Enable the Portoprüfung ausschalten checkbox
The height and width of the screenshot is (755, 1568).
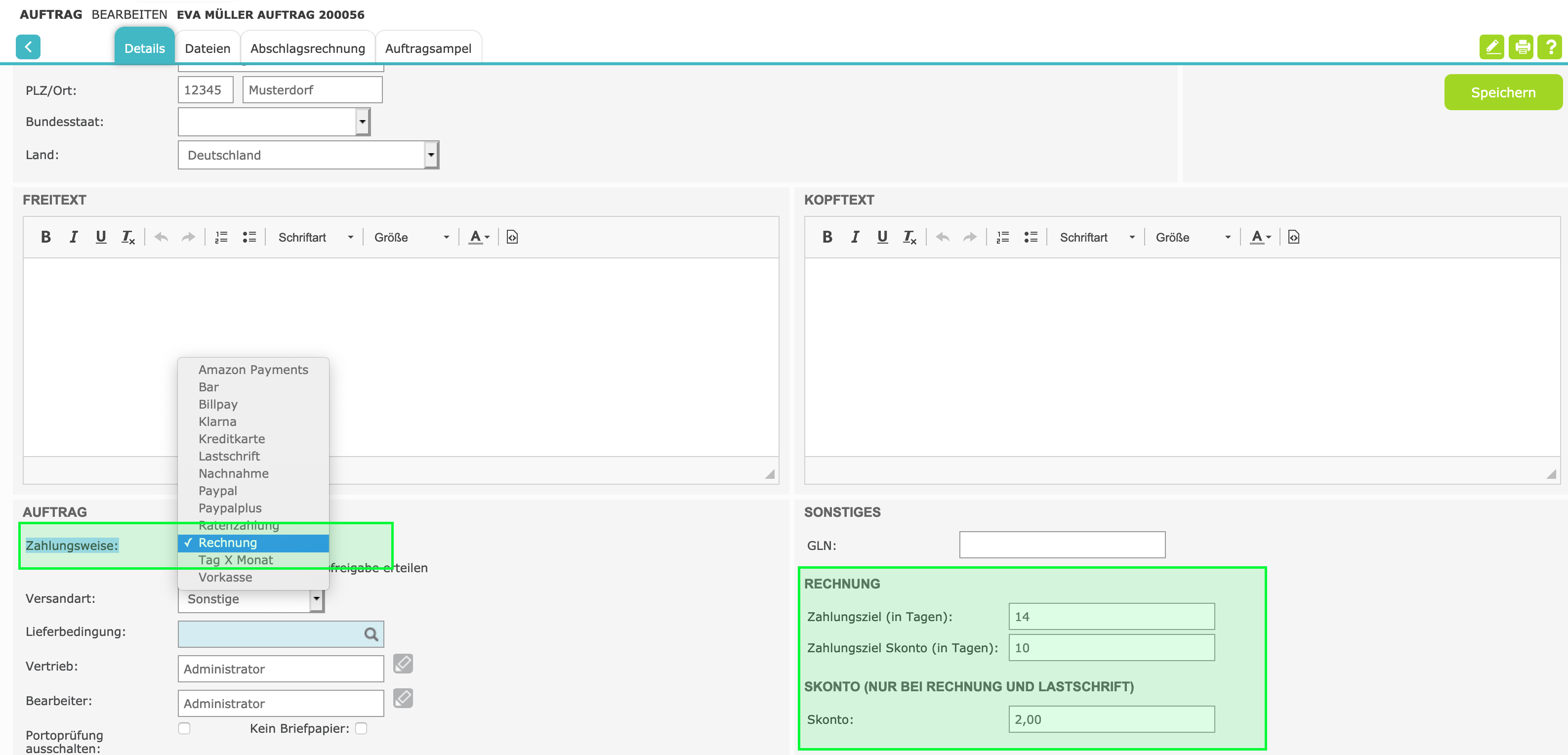[184, 728]
